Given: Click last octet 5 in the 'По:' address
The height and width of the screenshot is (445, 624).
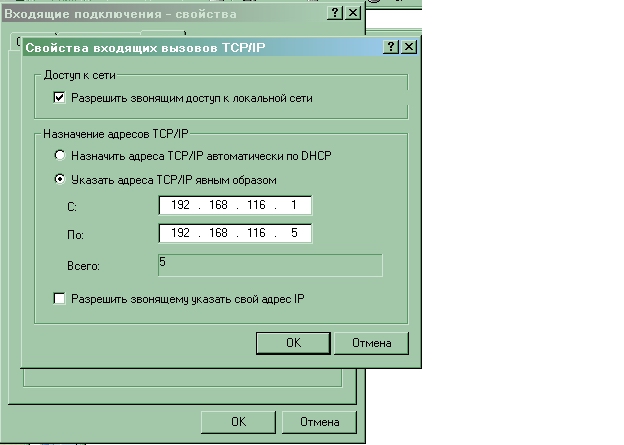Looking at the screenshot, I should [x=292, y=234].
